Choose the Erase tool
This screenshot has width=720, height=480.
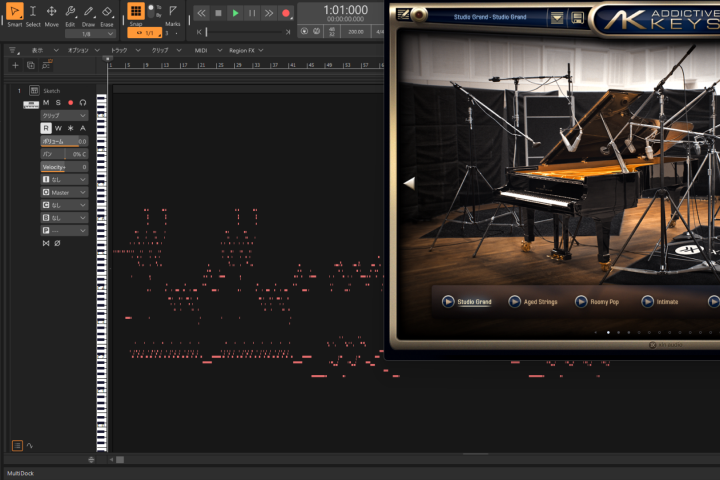click(107, 15)
